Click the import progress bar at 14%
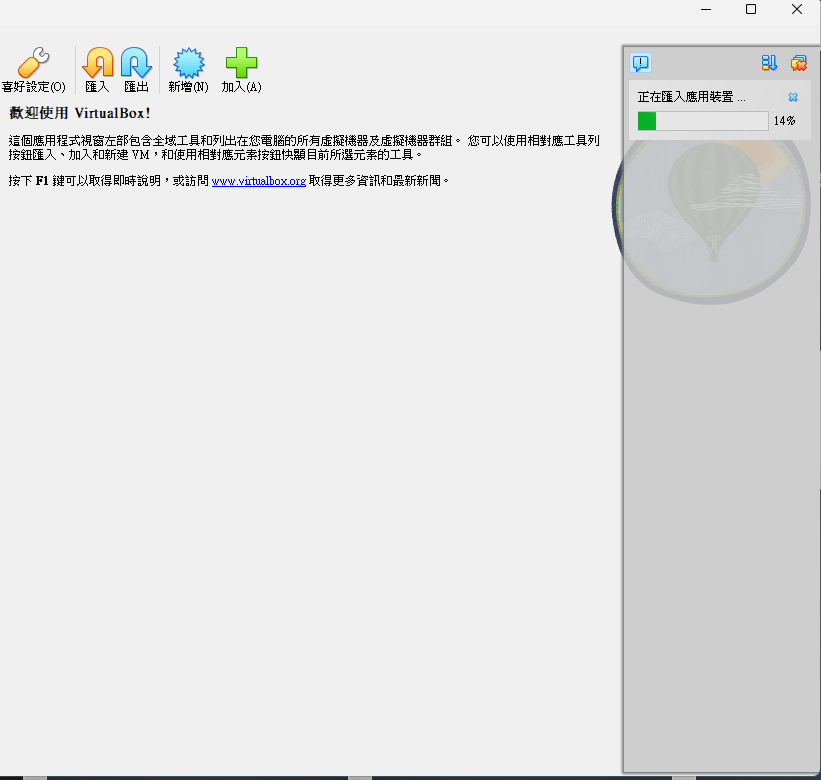The image size is (821, 780). pos(703,121)
